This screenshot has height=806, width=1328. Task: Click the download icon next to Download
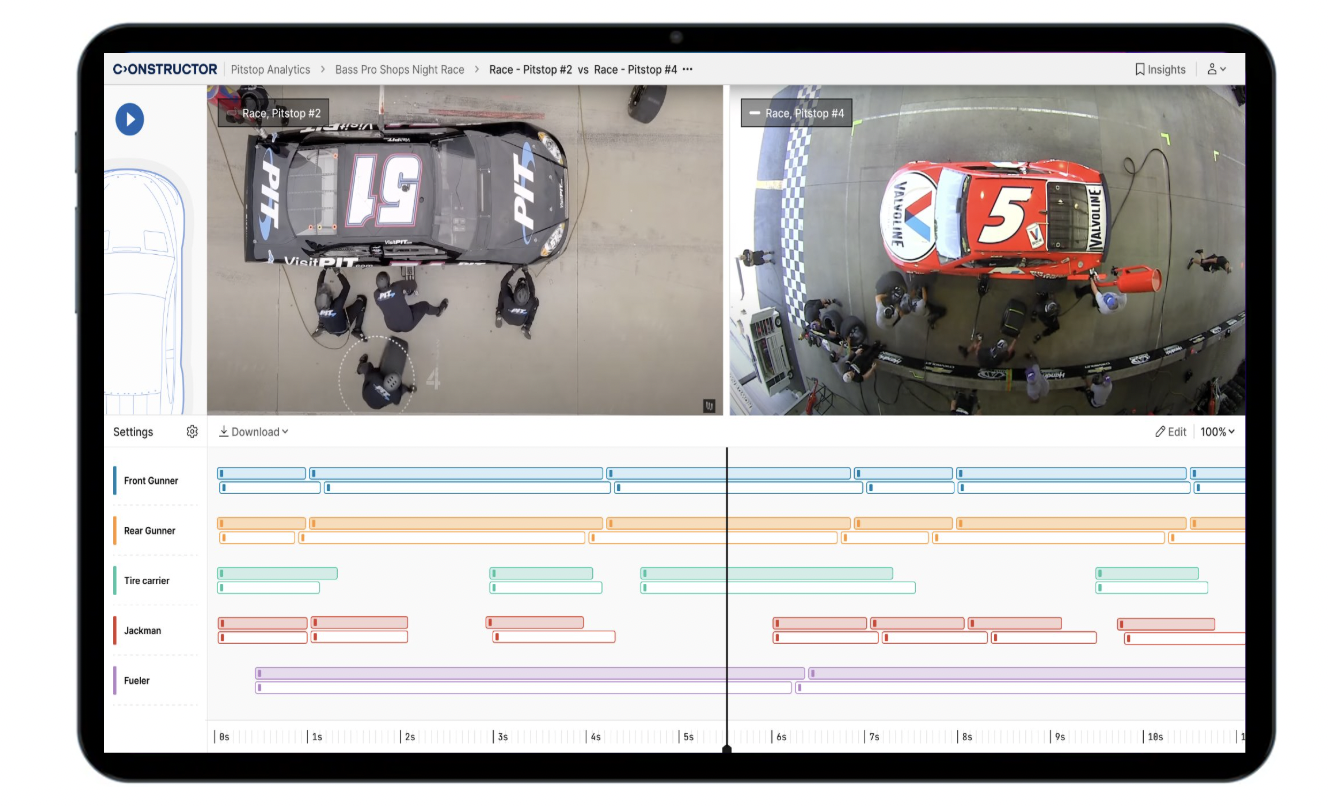[x=222, y=431]
